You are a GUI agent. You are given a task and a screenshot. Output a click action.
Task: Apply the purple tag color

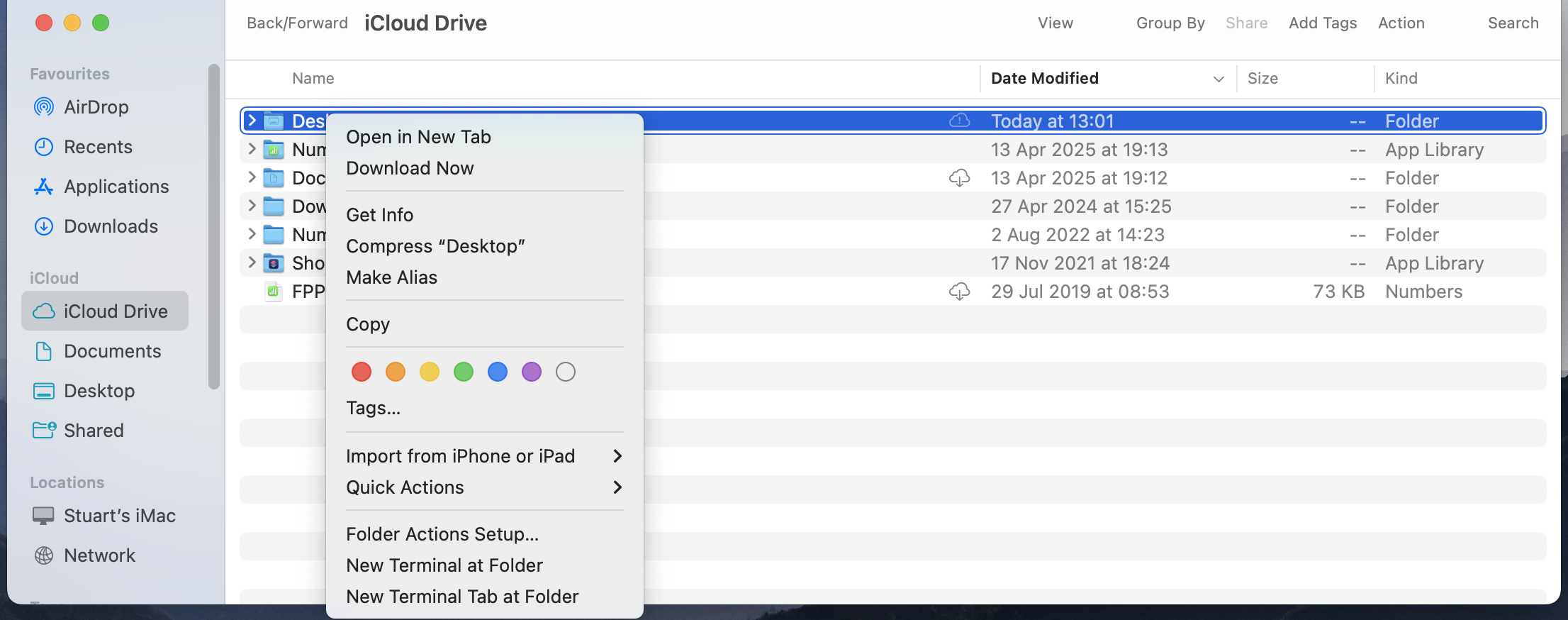pos(532,372)
